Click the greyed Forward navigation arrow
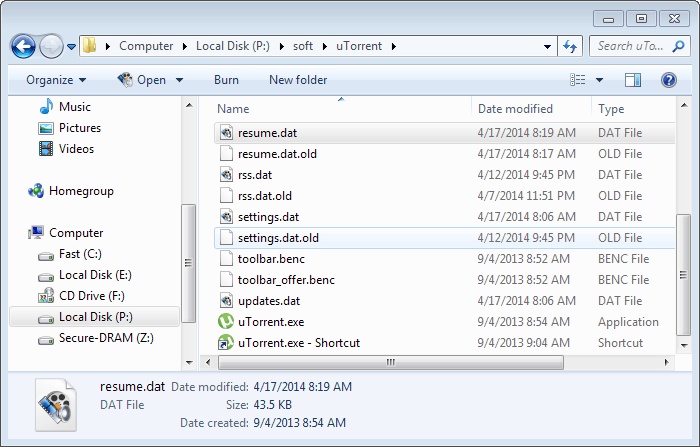The image size is (700, 447). coord(51,46)
